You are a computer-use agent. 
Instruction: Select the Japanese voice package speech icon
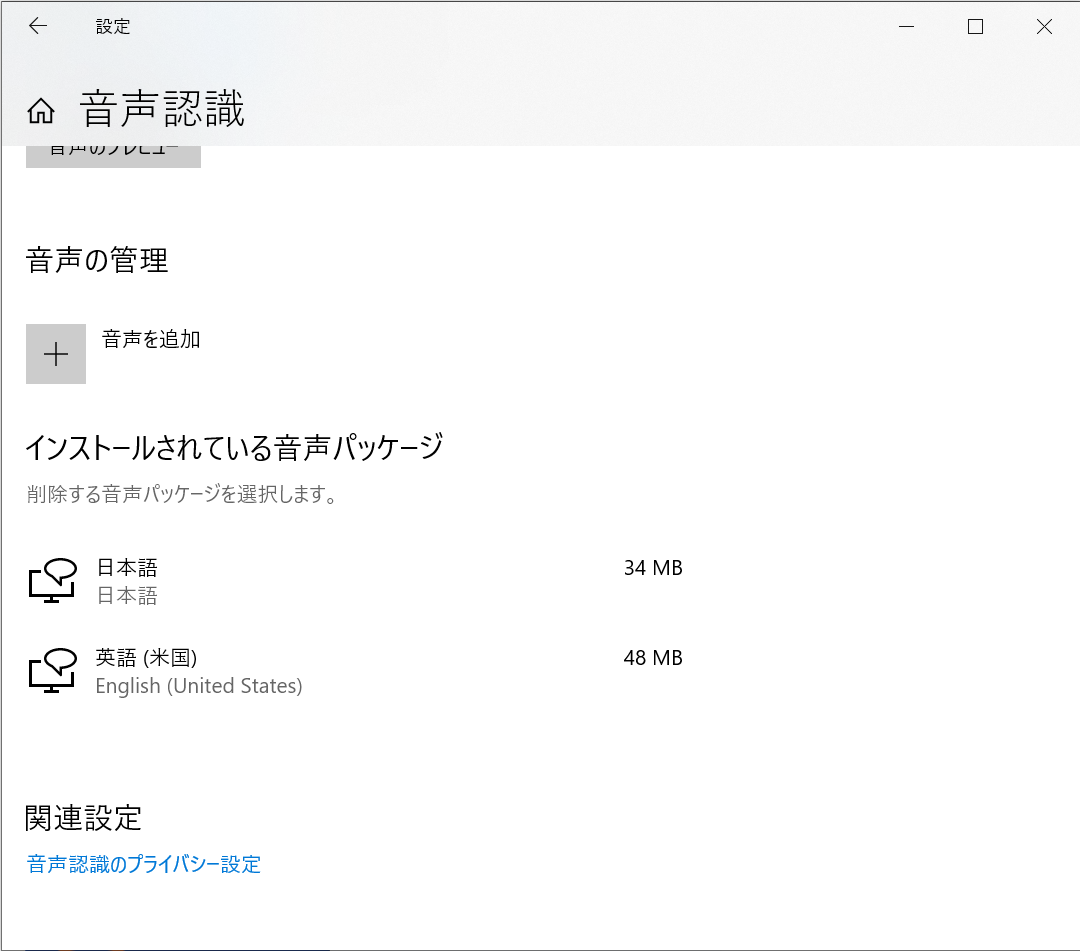pos(53,580)
